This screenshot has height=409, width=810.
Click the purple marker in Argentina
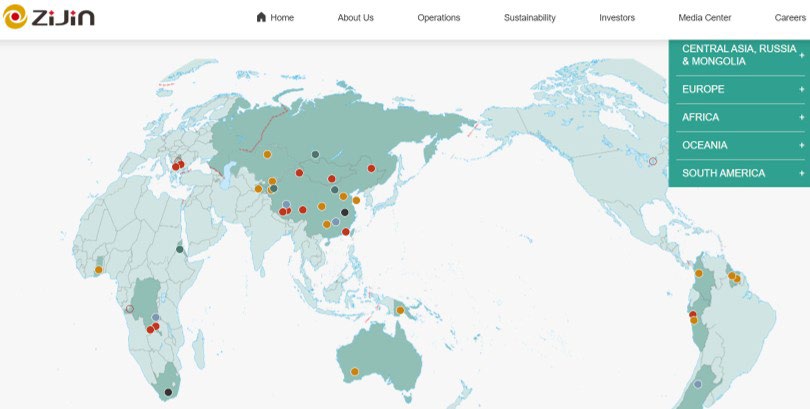click(698, 384)
